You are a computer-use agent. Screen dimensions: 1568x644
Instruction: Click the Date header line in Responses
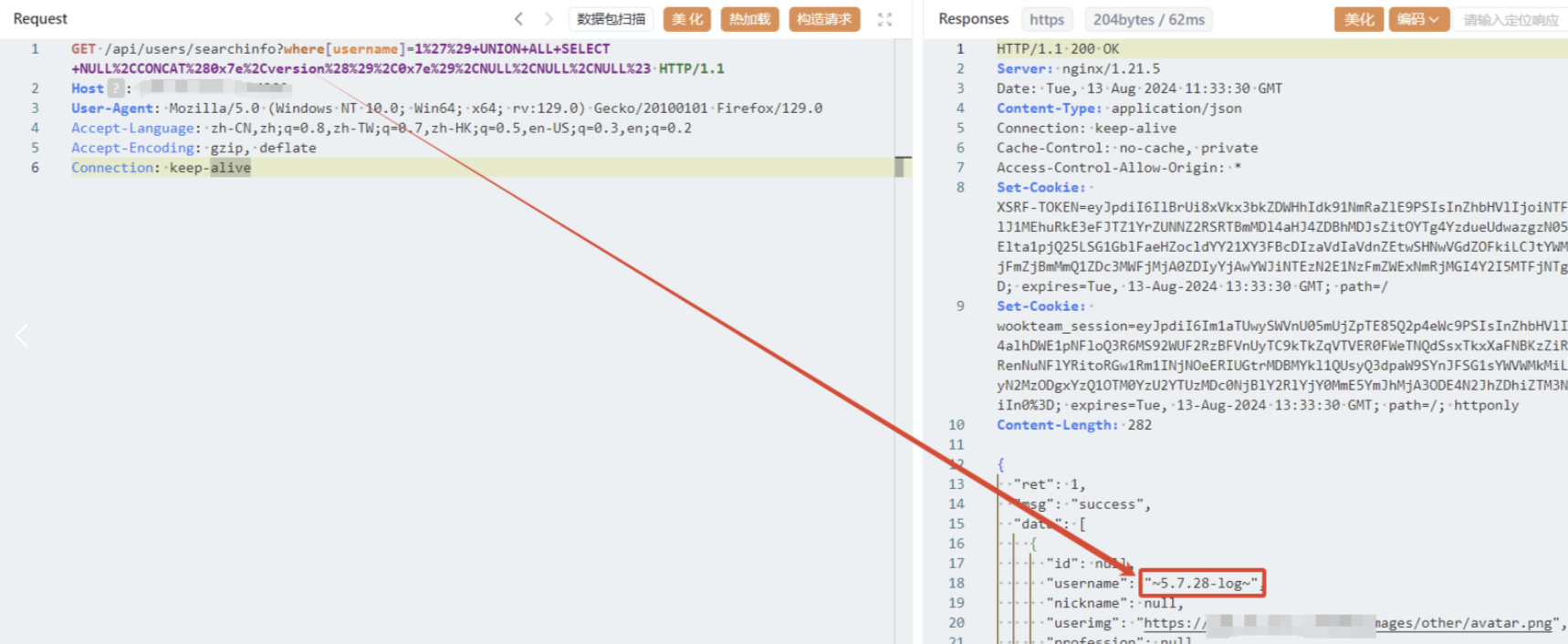click(1139, 88)
